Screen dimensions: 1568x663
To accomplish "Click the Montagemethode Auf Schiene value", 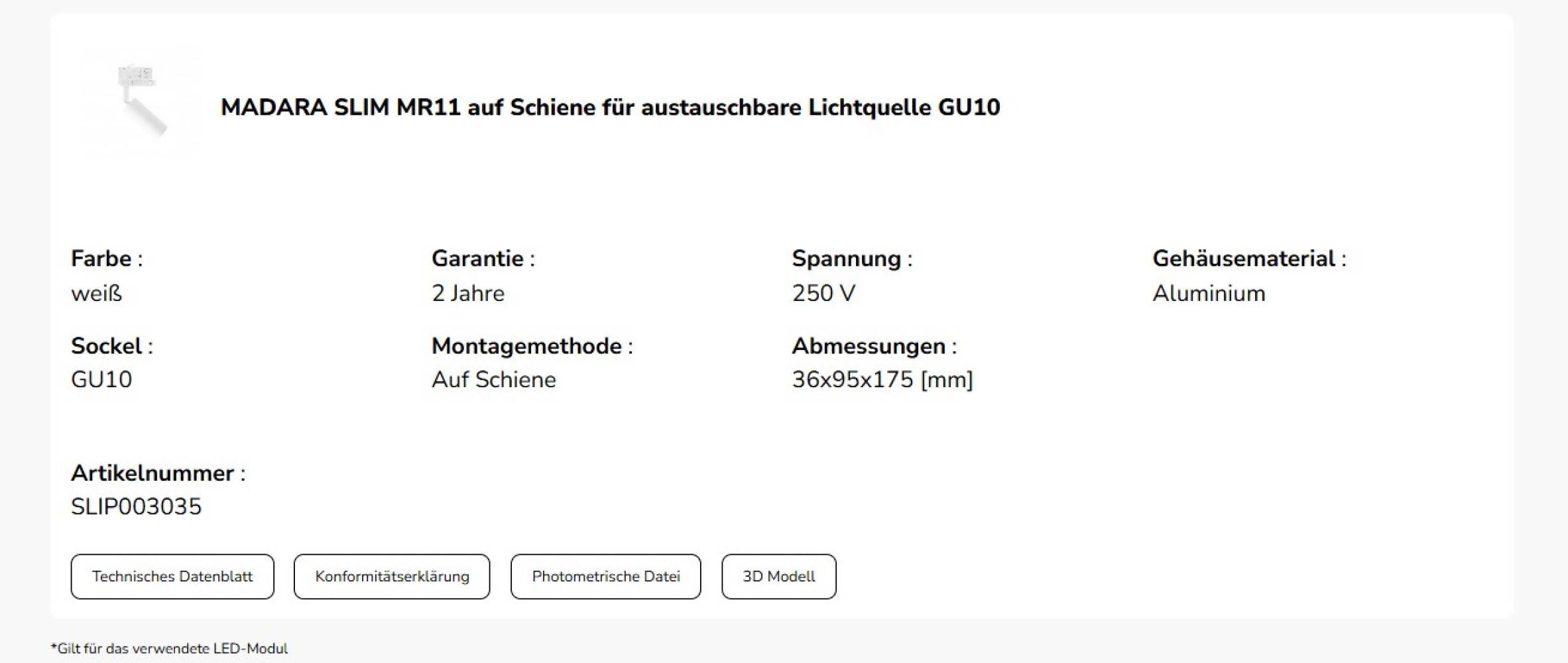I will tap(493, 379).
